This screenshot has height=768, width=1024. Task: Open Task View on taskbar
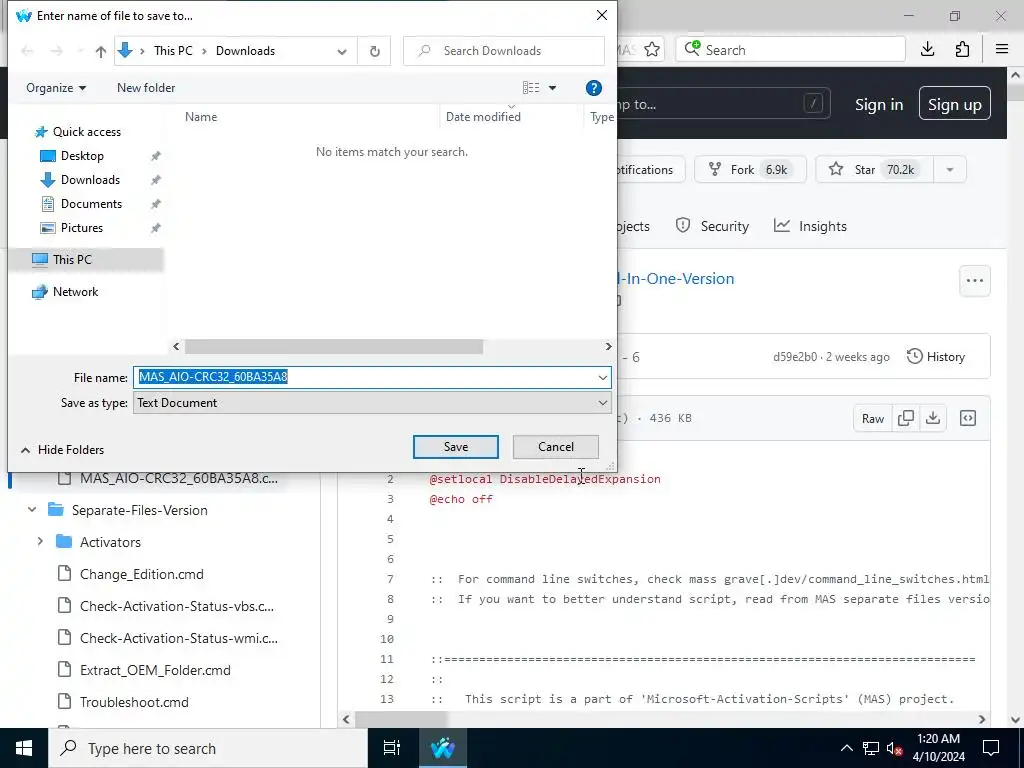391,748
